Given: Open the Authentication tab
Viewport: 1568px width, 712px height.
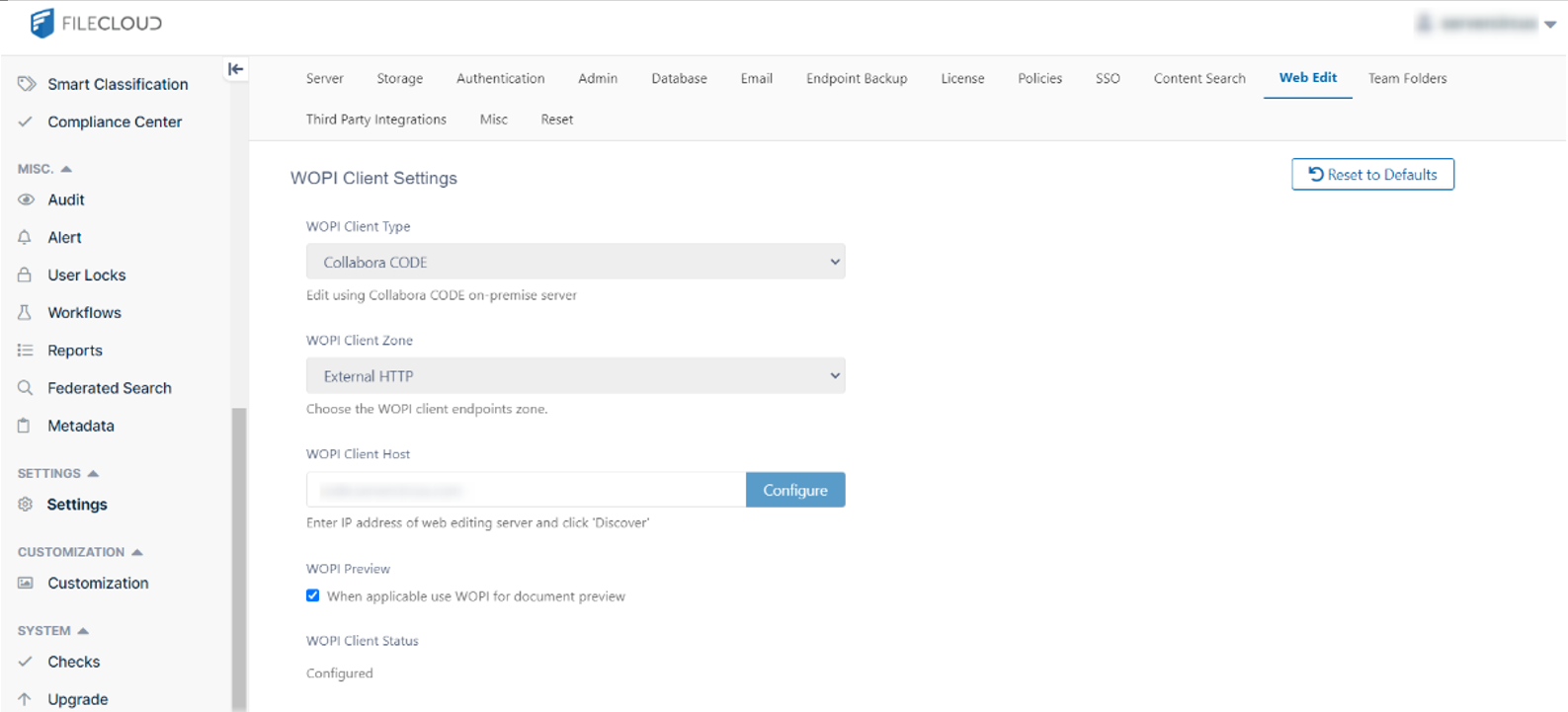Looking at the screenshot, I should coord(500,78).
